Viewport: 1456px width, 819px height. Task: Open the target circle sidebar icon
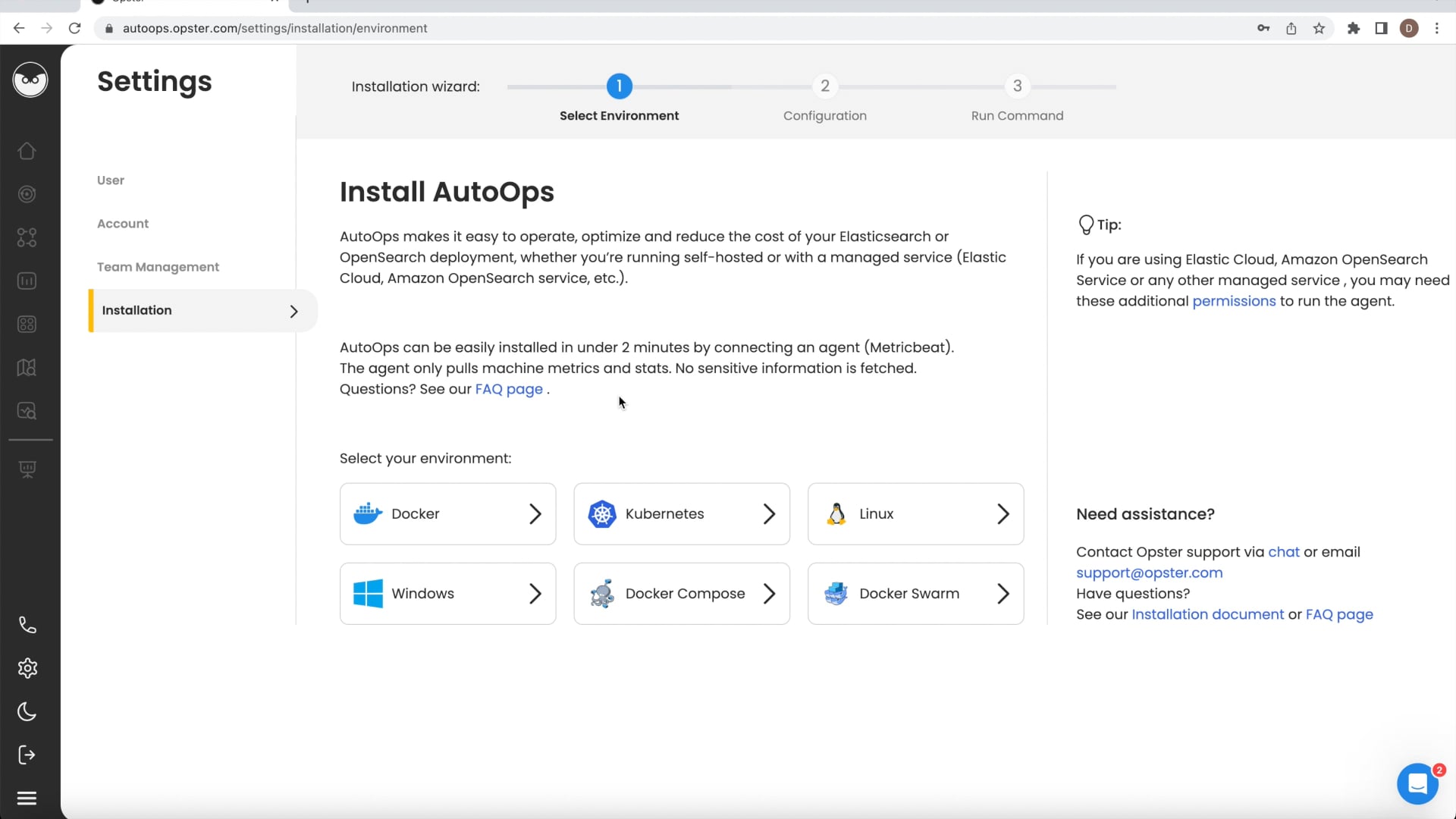(x=27, y=194)
